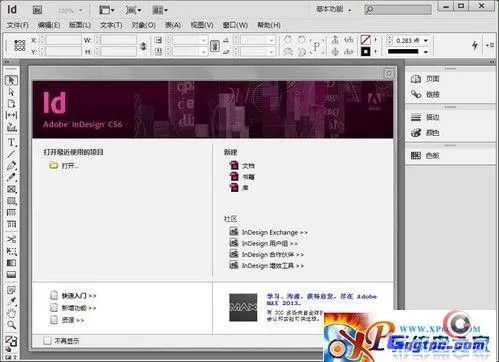Open the stroke weight 0.283 dropdown
The image size is (499, 362).
pos(426,40)
